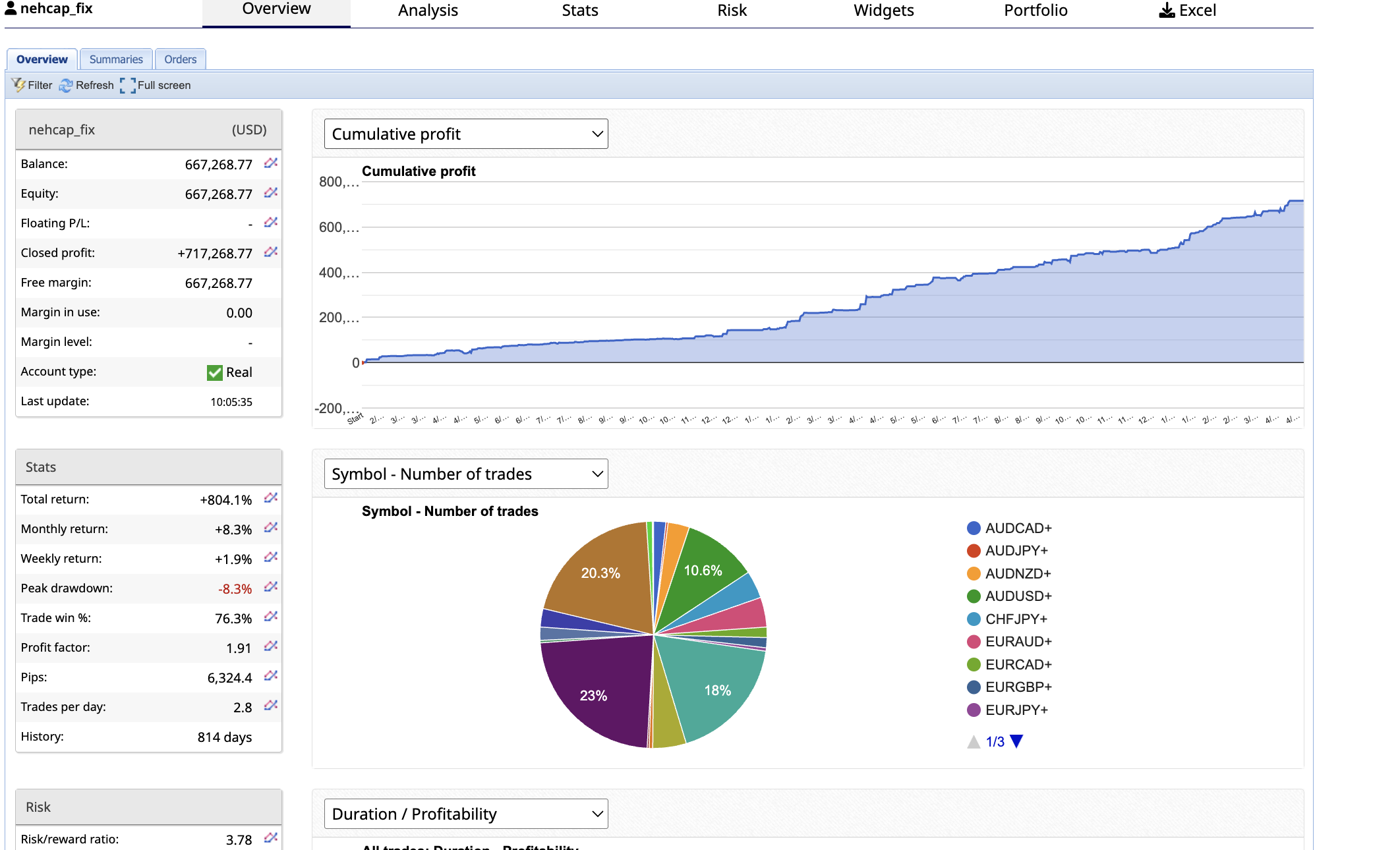
Task: Click the chart icon beside Peak drawdown
Action: pyautogui.click(x=270, y=587)
